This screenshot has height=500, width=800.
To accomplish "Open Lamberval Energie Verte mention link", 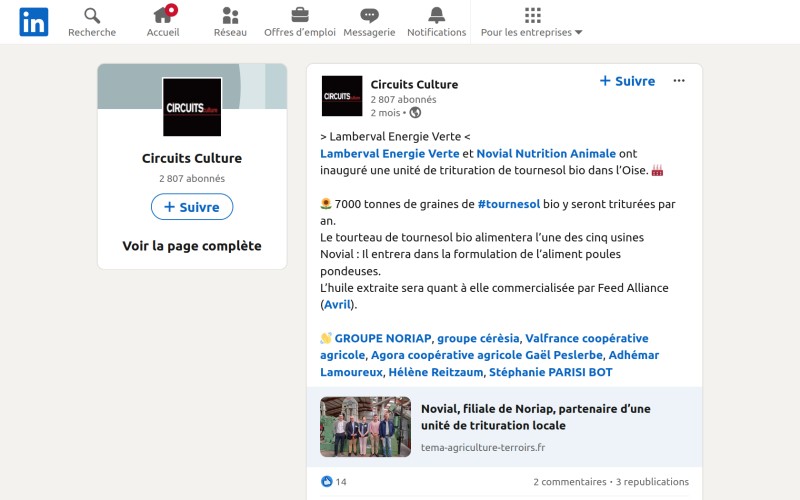I will pos(390,154).
